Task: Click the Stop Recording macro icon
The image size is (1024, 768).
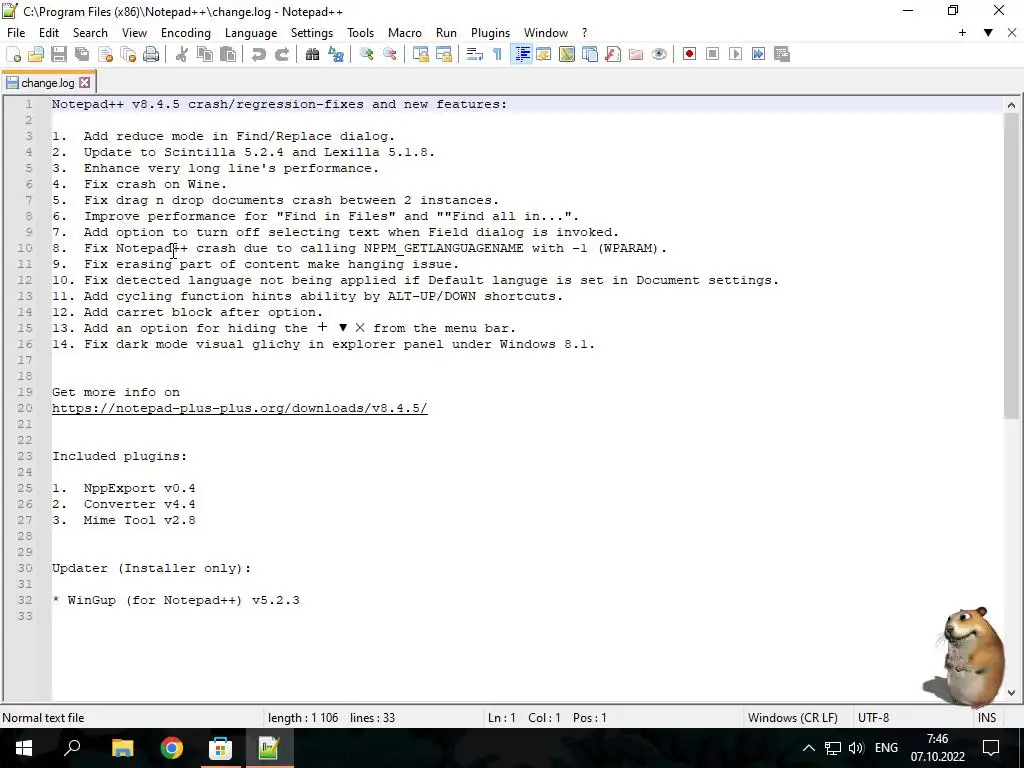Action: (x=712, y=54)
